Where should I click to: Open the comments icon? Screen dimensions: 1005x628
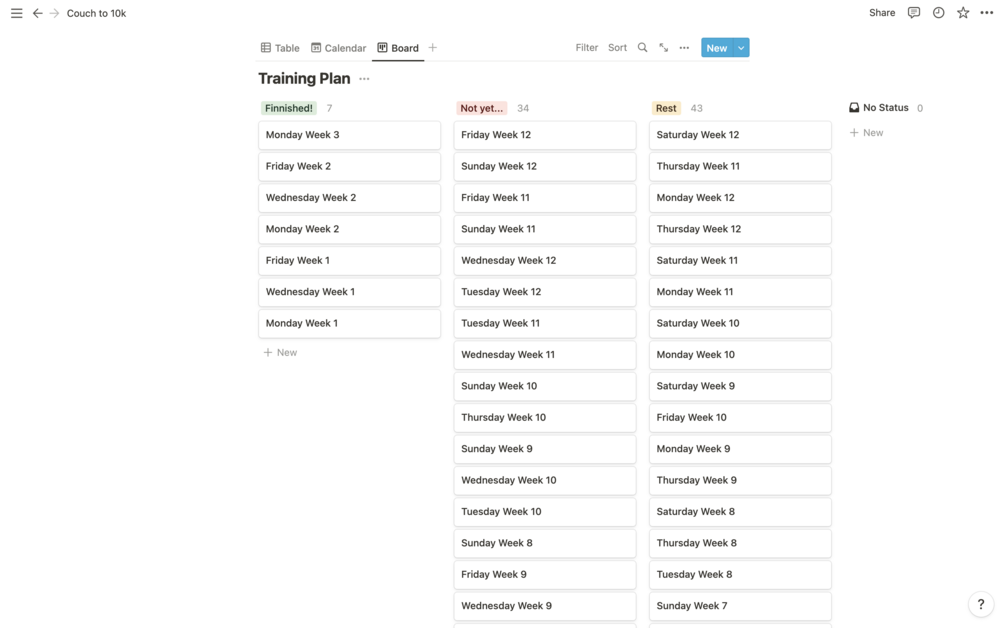913,13
